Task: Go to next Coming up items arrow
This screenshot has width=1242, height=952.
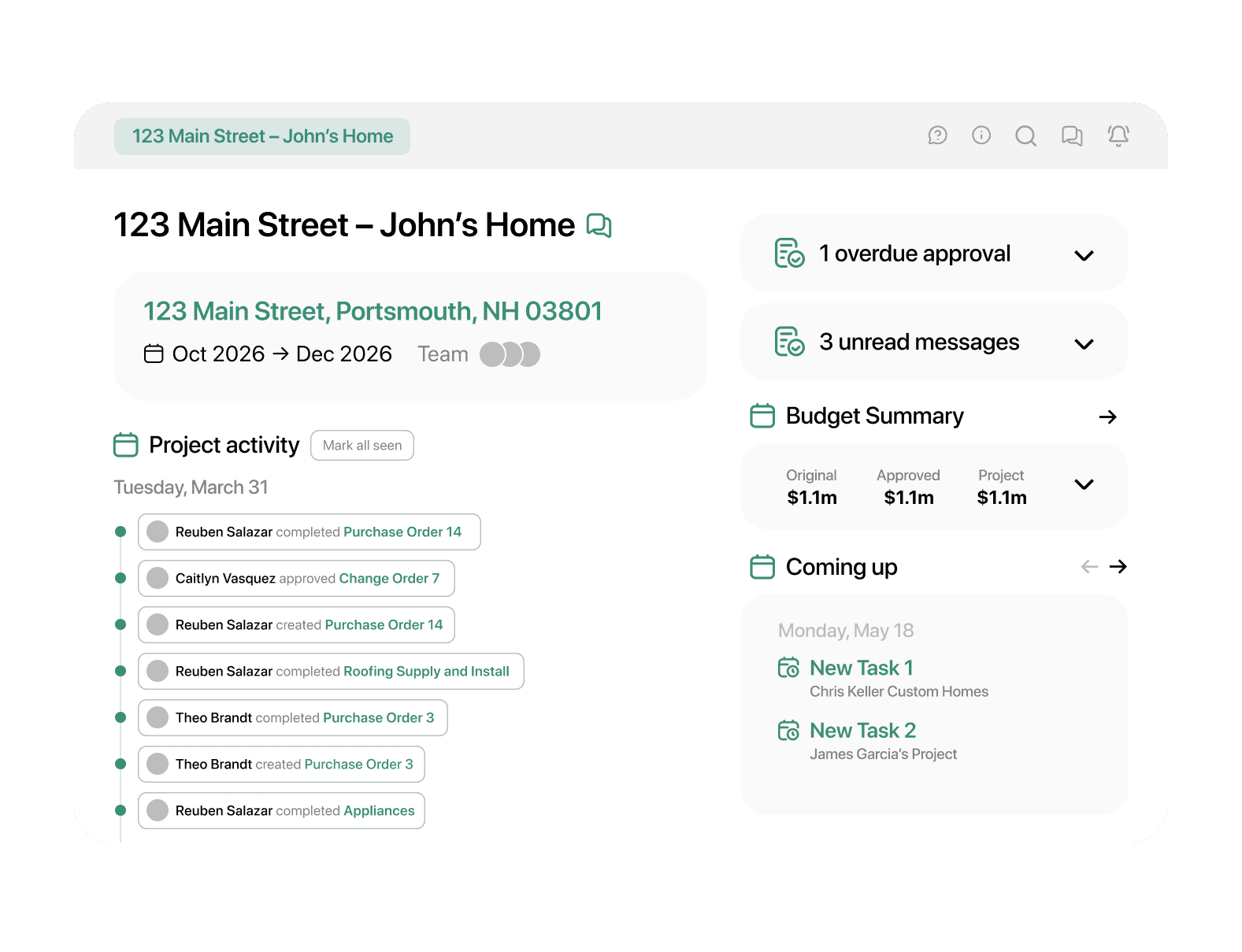Action: pos(1118,567)
